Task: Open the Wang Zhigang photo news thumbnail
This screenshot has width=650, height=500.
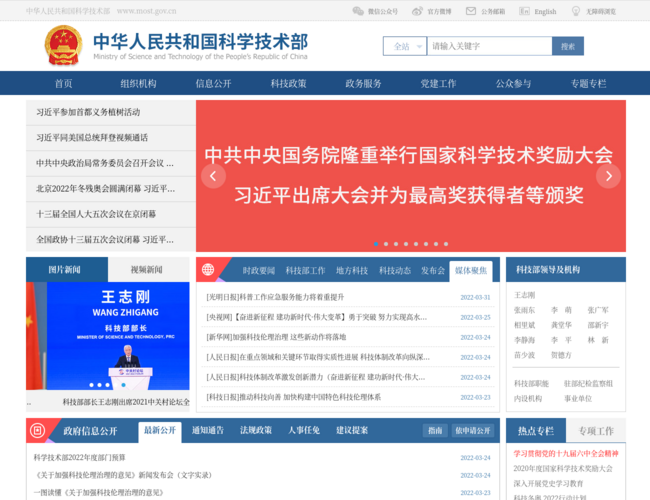Action: click(x=108, y=336)
